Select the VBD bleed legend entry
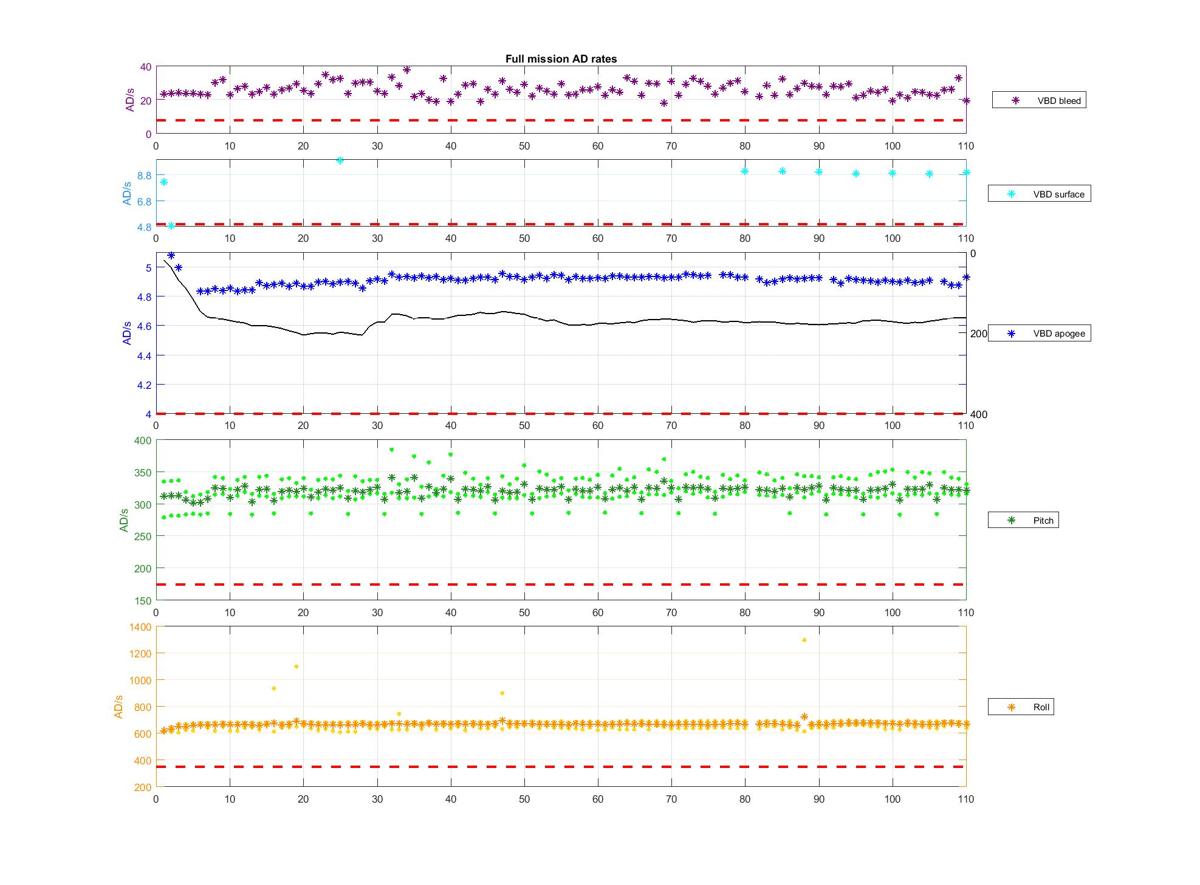 point(1040,100)
